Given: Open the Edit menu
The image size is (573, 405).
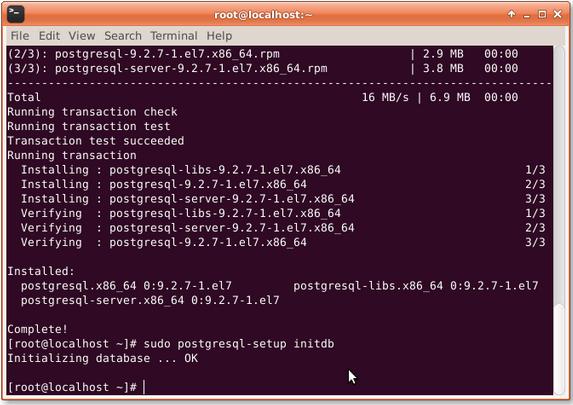Looking at the screenshot, I should point(49,36).
